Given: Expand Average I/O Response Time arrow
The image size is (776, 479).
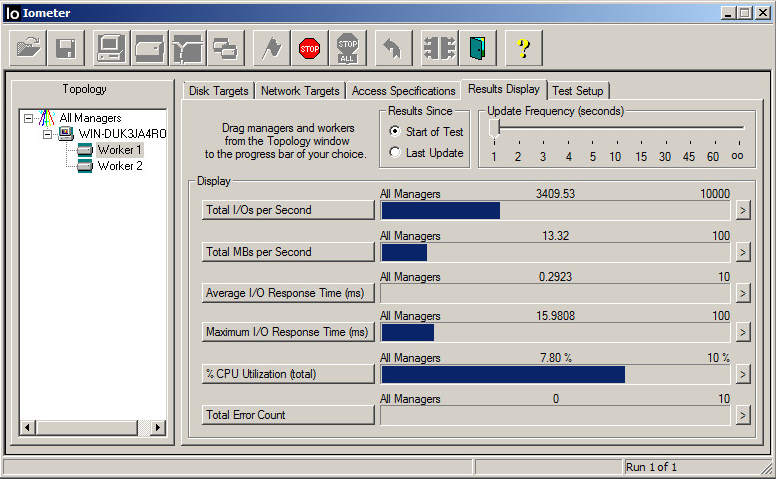Looking at the screenshot, I should click(742, 293).
